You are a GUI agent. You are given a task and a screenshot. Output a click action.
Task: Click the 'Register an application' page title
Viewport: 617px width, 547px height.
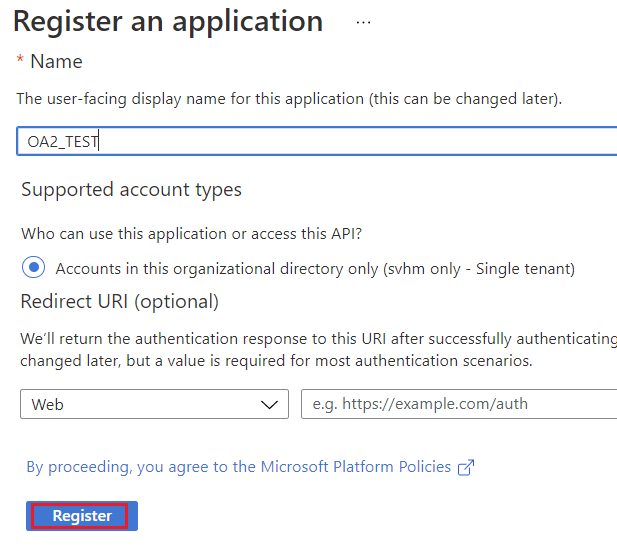pos(168,21)
